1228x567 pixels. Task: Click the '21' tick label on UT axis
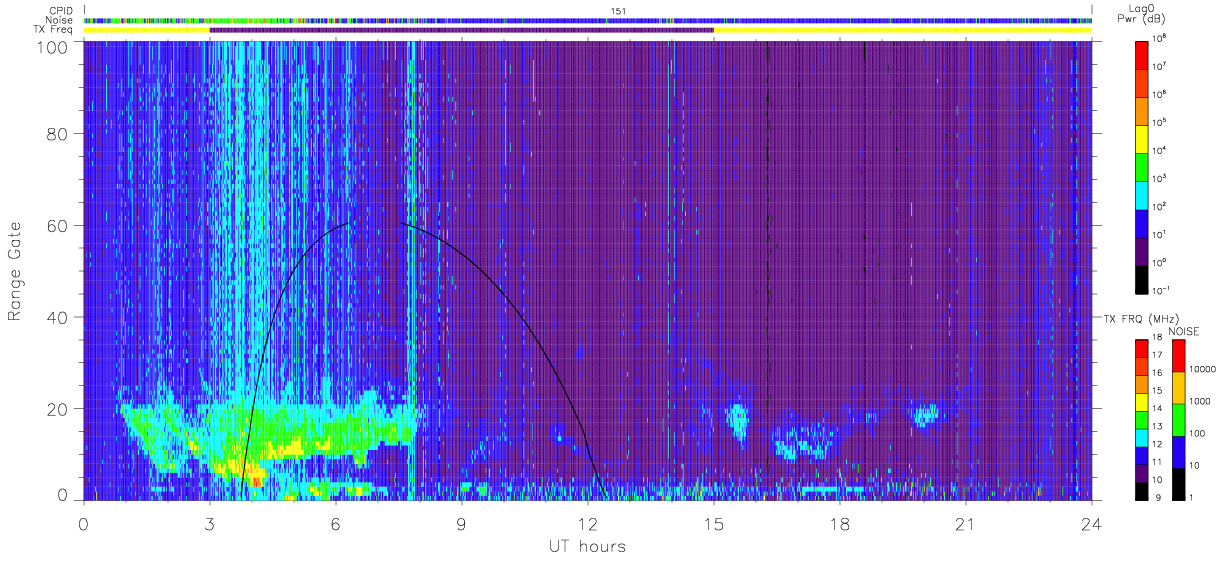point(966,523)
